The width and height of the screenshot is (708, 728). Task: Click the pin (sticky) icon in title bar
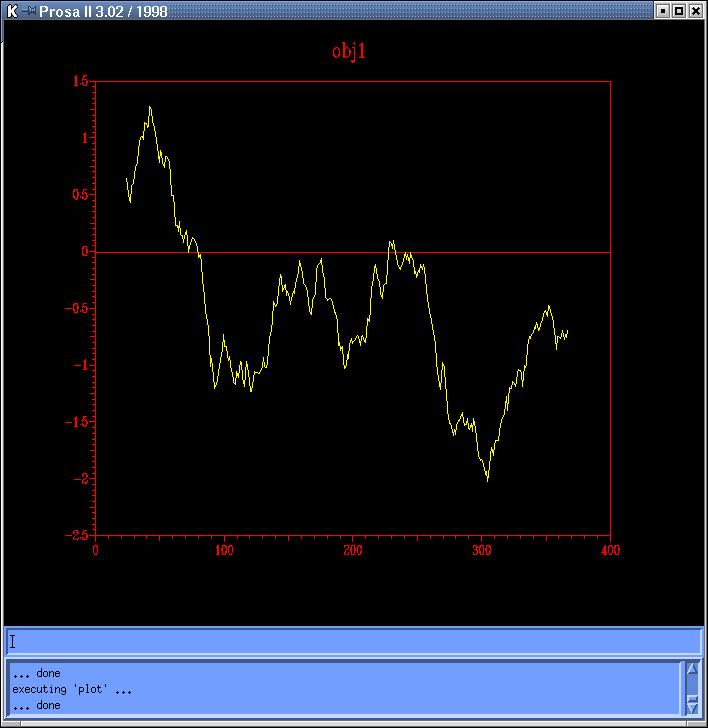click(29, 11)
